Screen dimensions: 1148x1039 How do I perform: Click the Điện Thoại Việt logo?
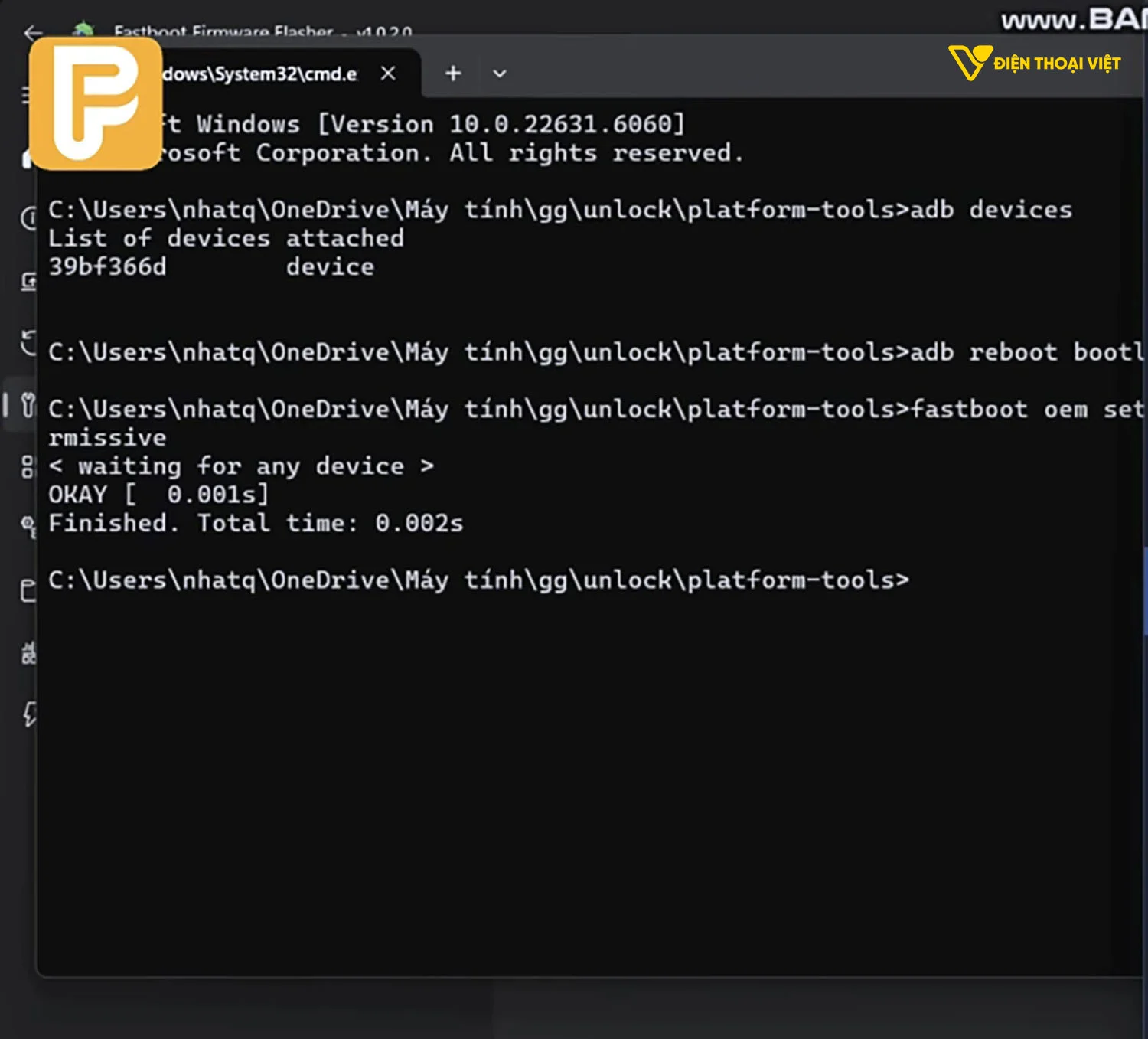[x=1033, y=64]
